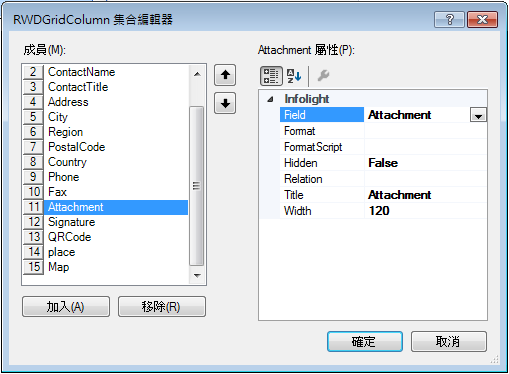Viewport: 509px width, 374px height.
Task: Click the empty Relation value field
Action: pos(425,179)
